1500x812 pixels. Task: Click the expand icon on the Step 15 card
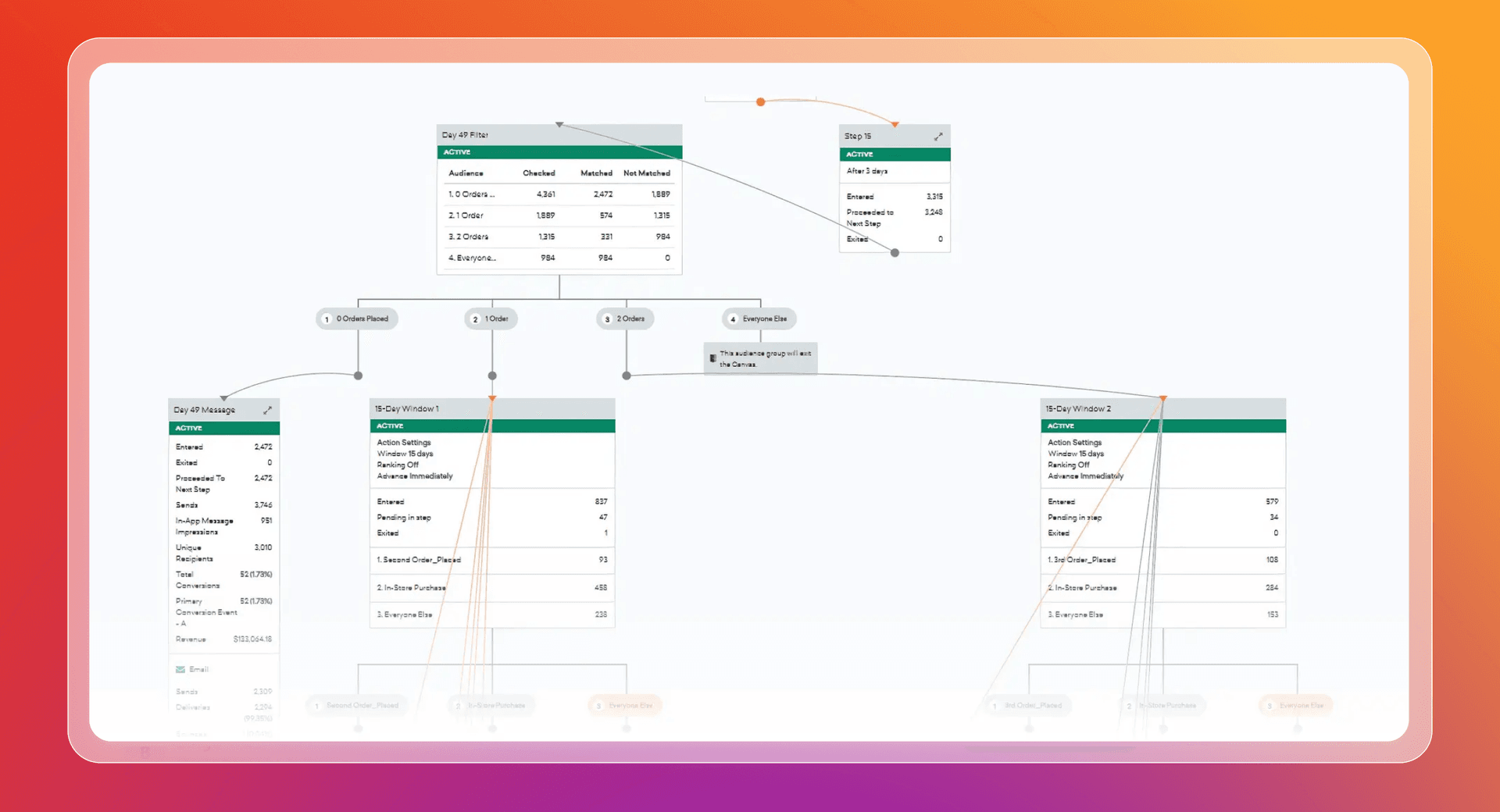pos(938,135)
